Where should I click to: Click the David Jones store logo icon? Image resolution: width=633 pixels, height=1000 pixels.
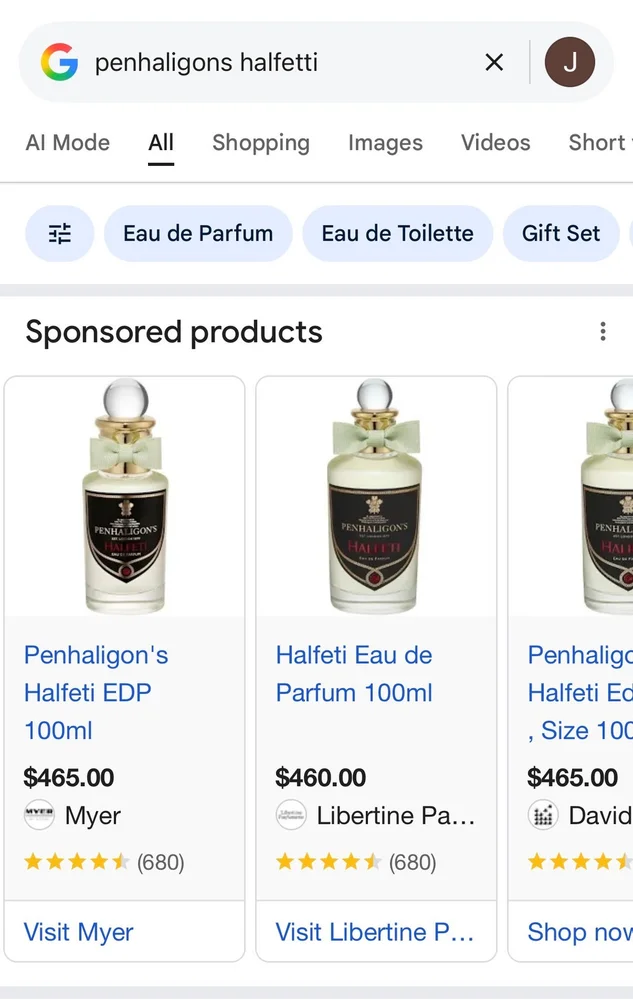coord(543,816)
